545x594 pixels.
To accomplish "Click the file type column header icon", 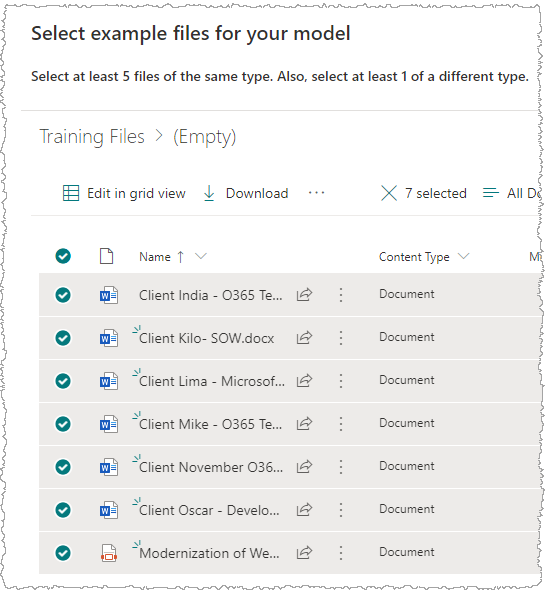I will pos(106,256).
